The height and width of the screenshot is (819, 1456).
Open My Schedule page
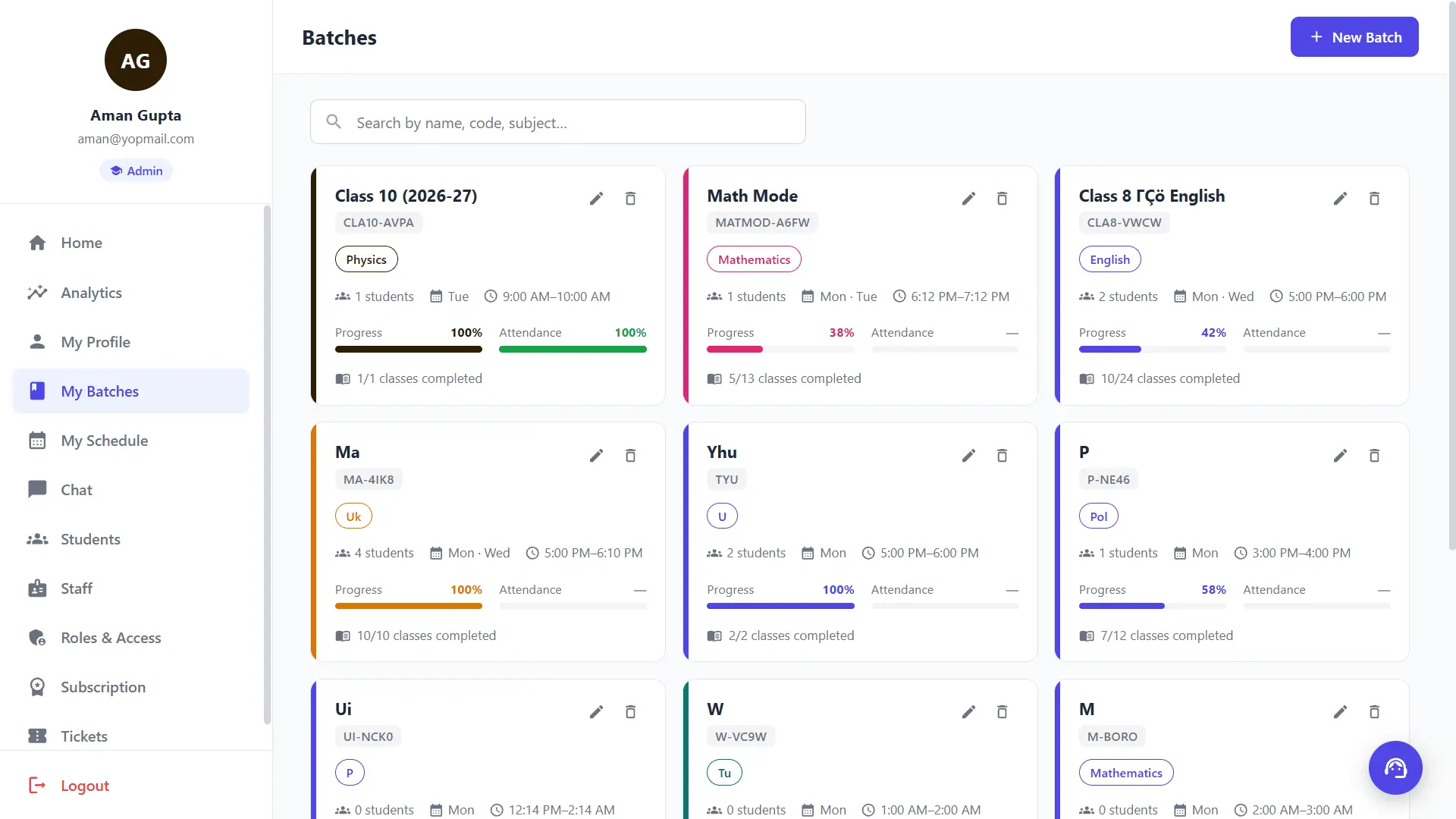[x=131, y=441]
